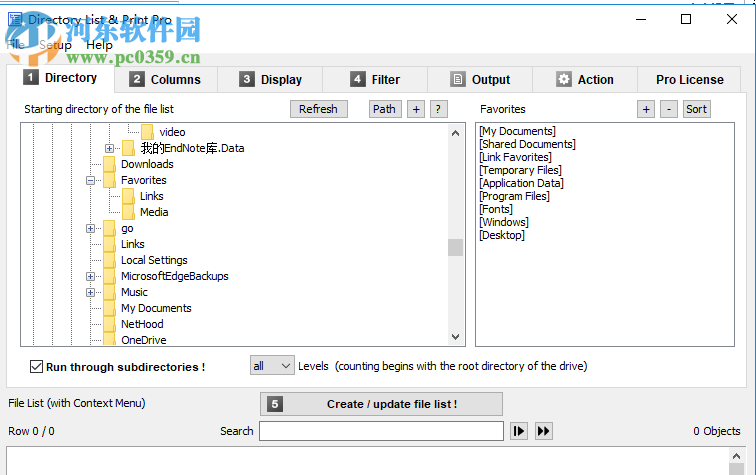Image resolution: width=756 pixels, height=475 pixels.
Task: Open help with the question mark button
Action: 438,109
